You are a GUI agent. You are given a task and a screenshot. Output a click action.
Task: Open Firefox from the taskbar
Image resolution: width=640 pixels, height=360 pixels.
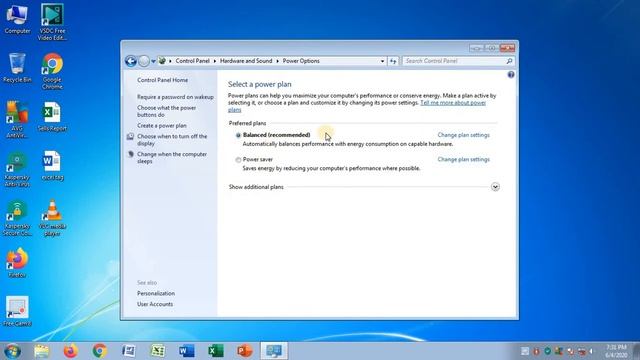[x=70, y=351]
